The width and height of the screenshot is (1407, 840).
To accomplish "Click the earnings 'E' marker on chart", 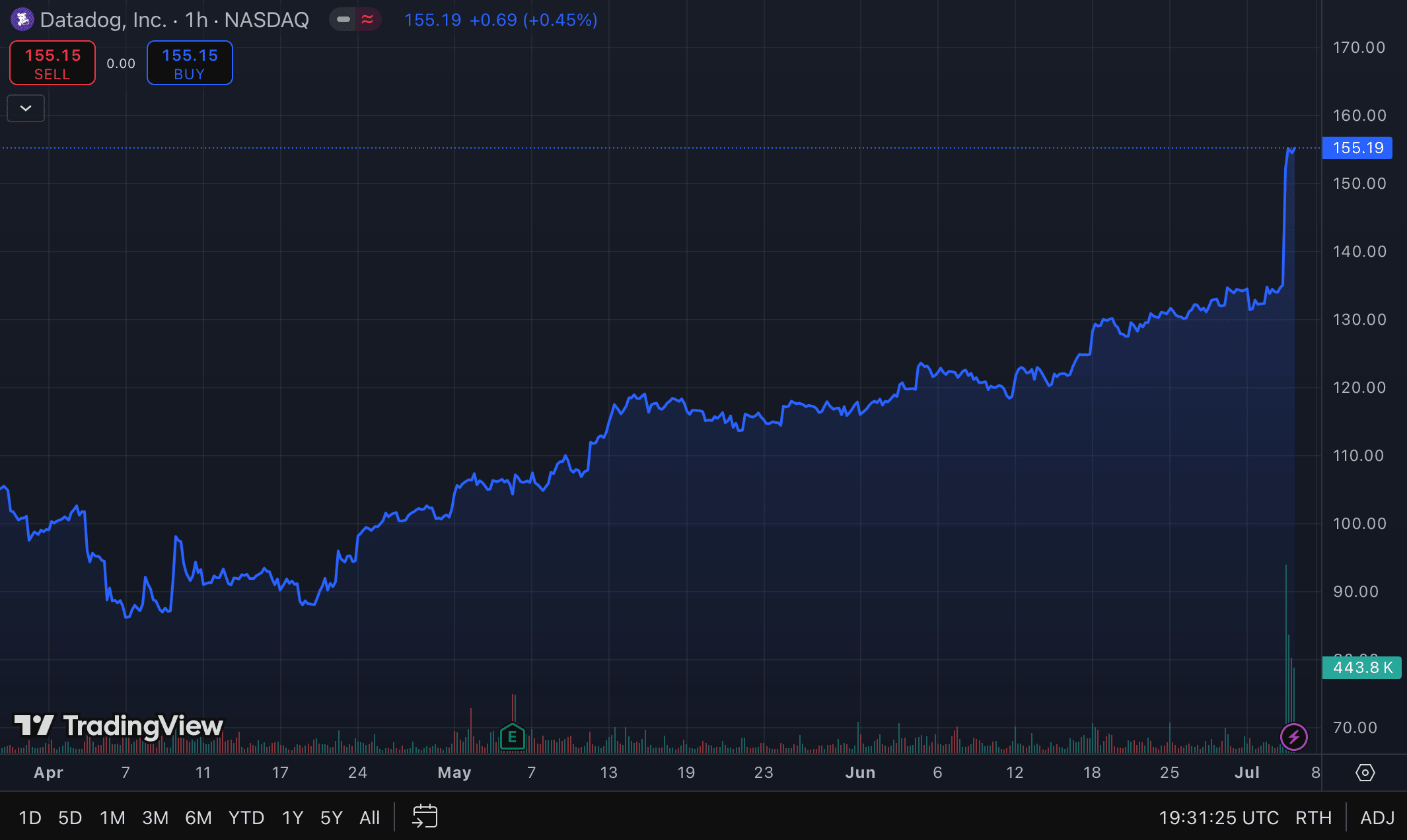I will (x=512, y=737).
